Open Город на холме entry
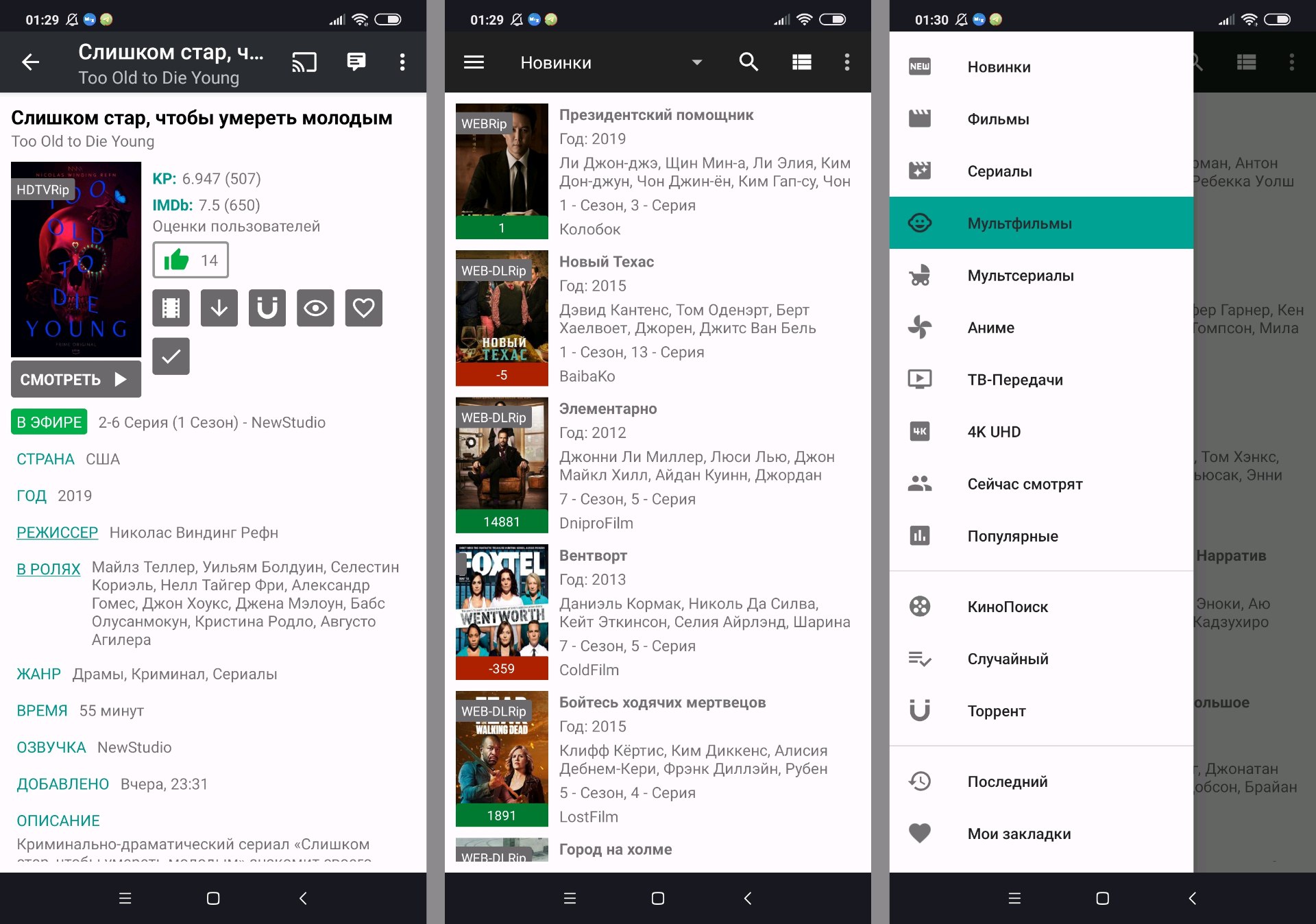This screenshot has height=924, width=1316. pos(657,849)
